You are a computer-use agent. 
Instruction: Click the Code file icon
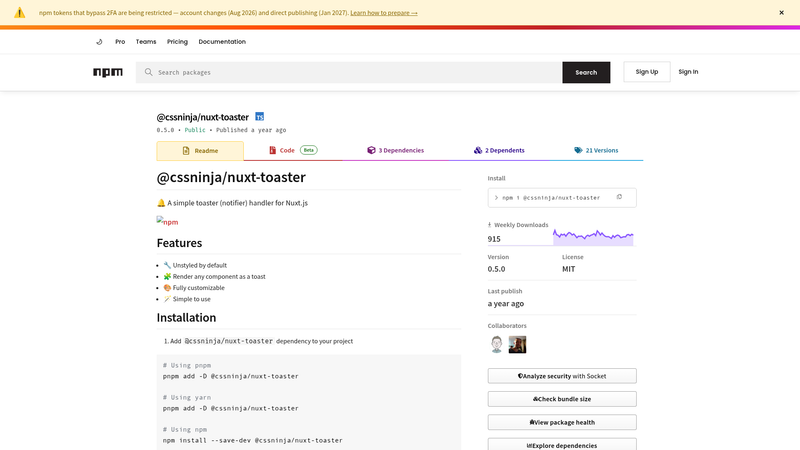click(x=272, y=151)
